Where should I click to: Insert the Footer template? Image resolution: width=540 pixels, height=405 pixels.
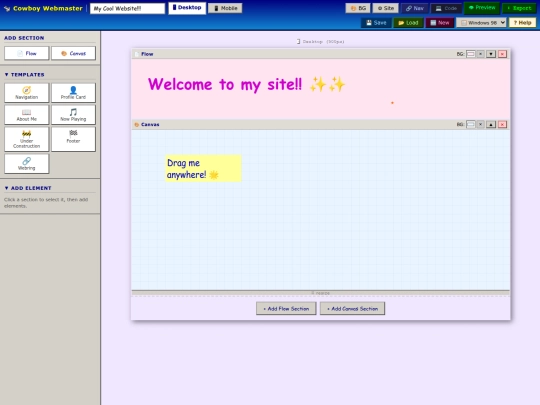click(73, 139)
